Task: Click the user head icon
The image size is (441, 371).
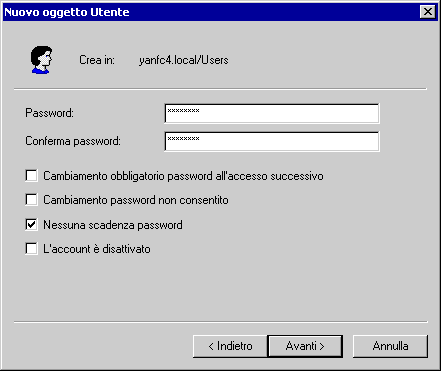Action: coord(41,60)
